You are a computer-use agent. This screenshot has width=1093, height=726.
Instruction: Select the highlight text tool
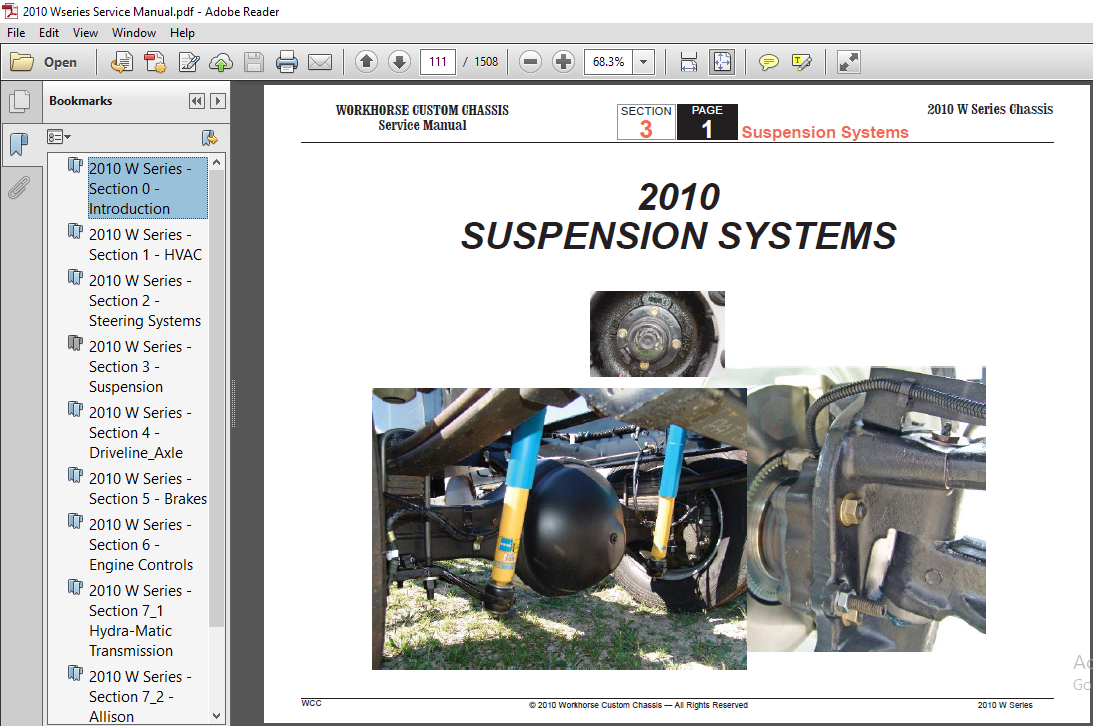[x=802, y=62]
